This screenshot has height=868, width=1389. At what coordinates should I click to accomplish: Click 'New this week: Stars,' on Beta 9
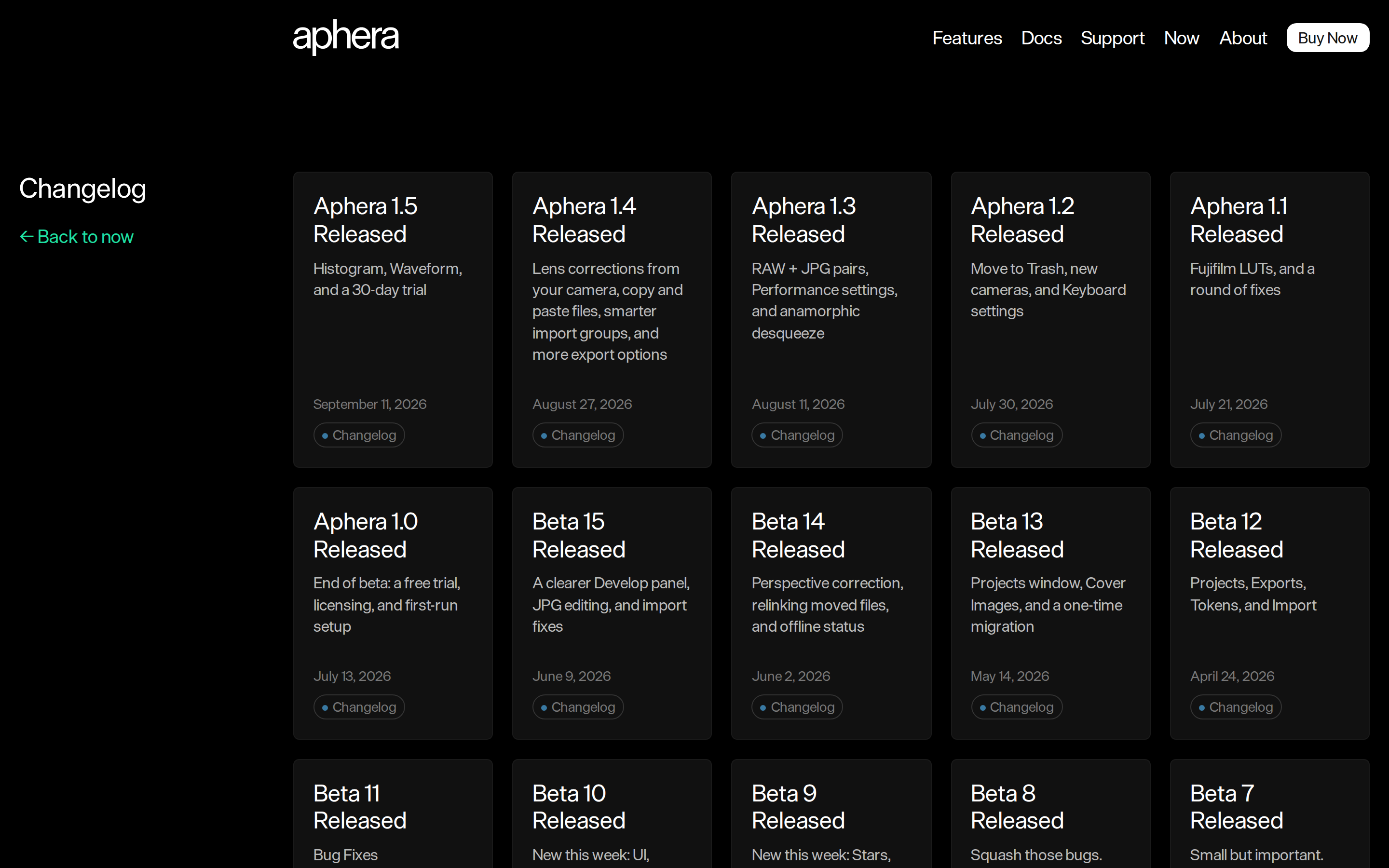(821, 855)
